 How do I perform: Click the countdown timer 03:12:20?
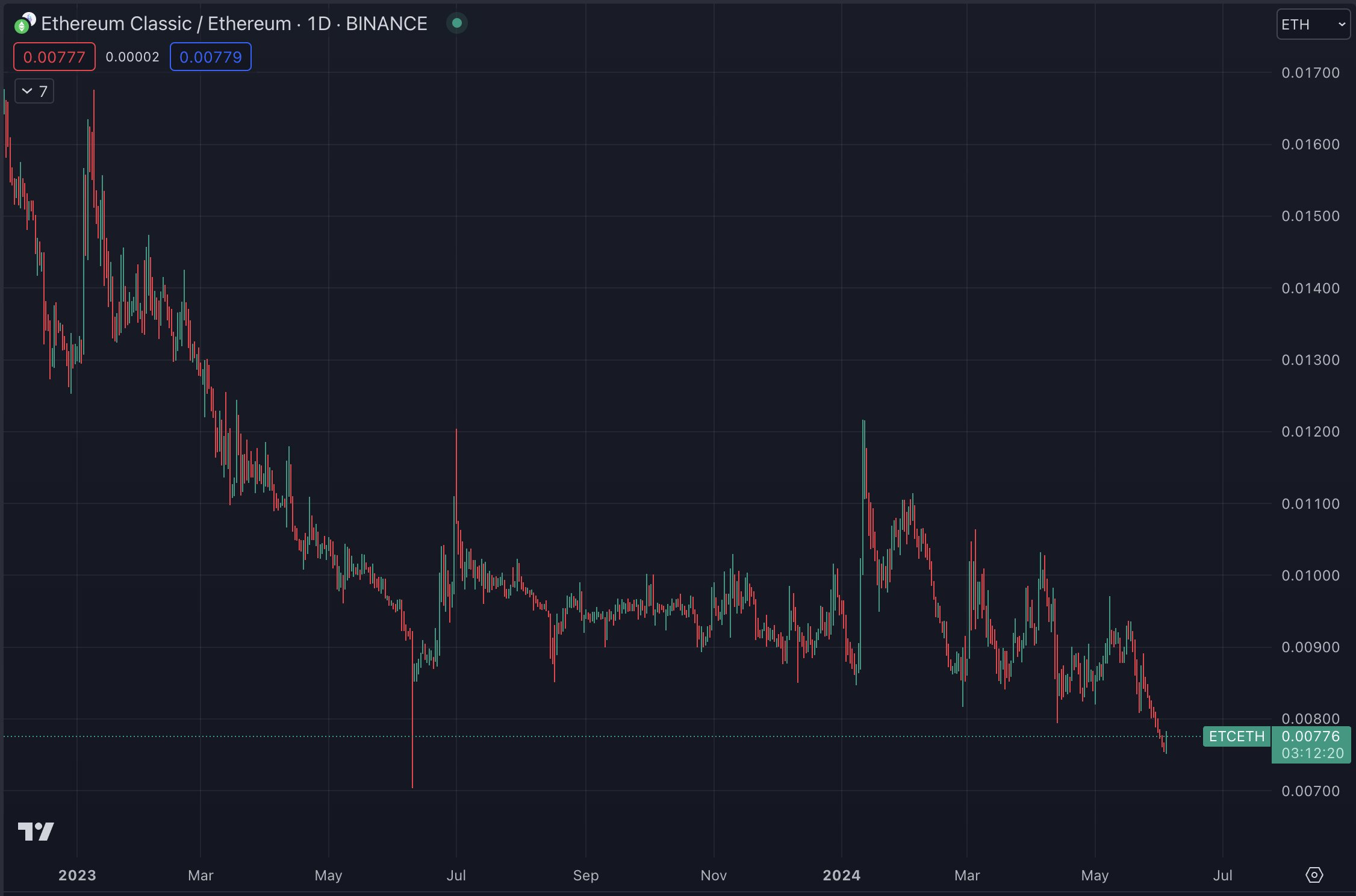(x=1312, y=753)
